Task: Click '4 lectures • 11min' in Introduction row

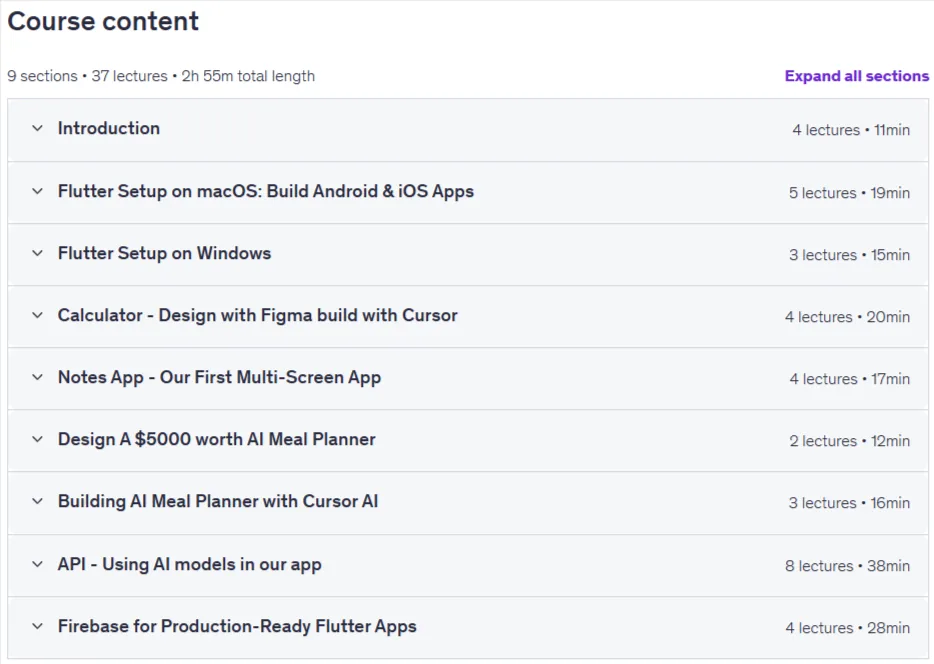Action: (x=851, y=130)
